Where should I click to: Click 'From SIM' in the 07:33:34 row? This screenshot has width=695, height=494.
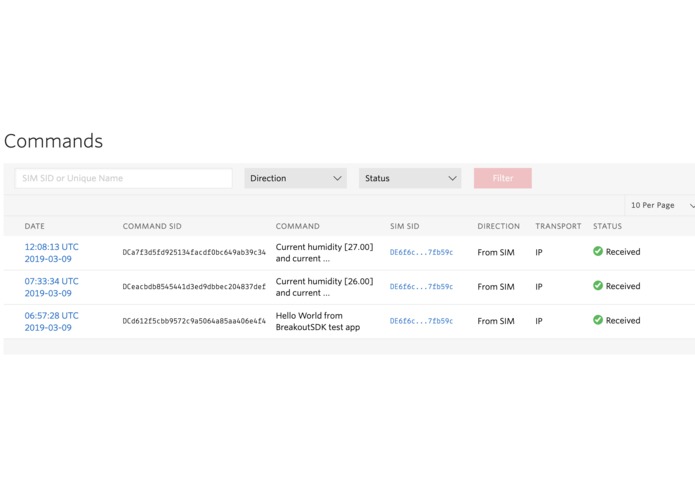496,287
